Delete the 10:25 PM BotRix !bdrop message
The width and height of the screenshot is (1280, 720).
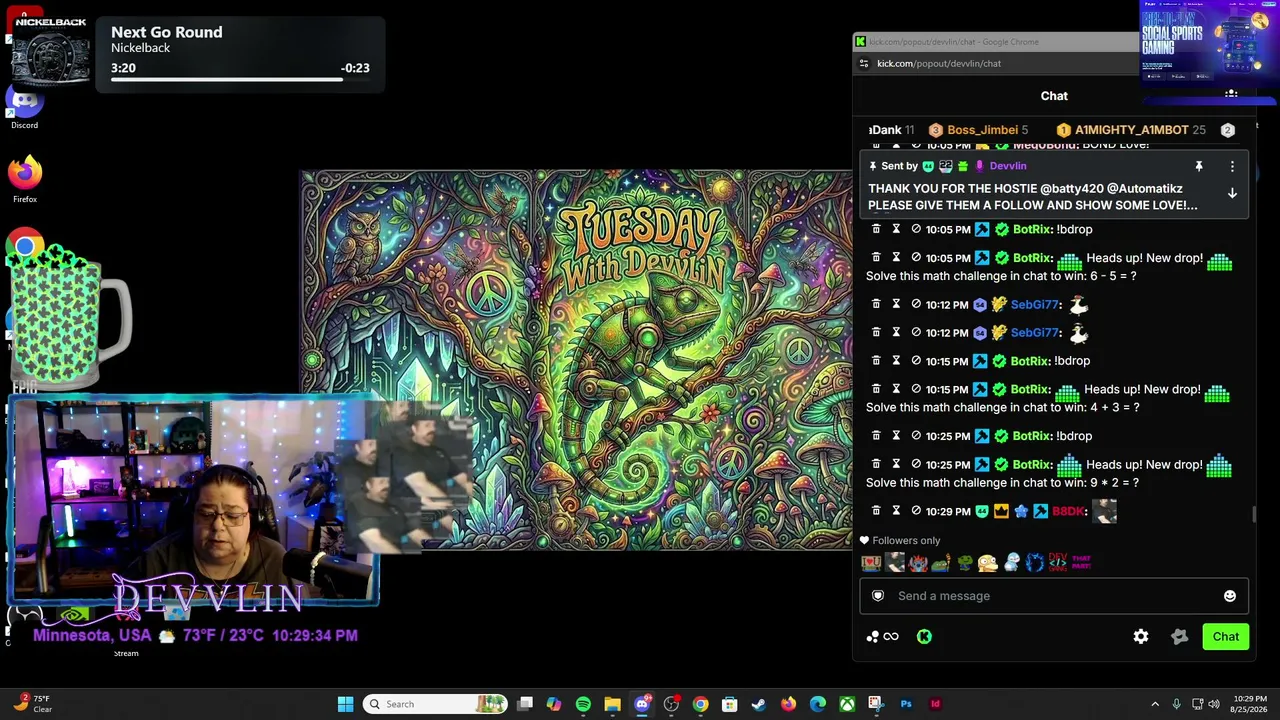pos(876,436)
